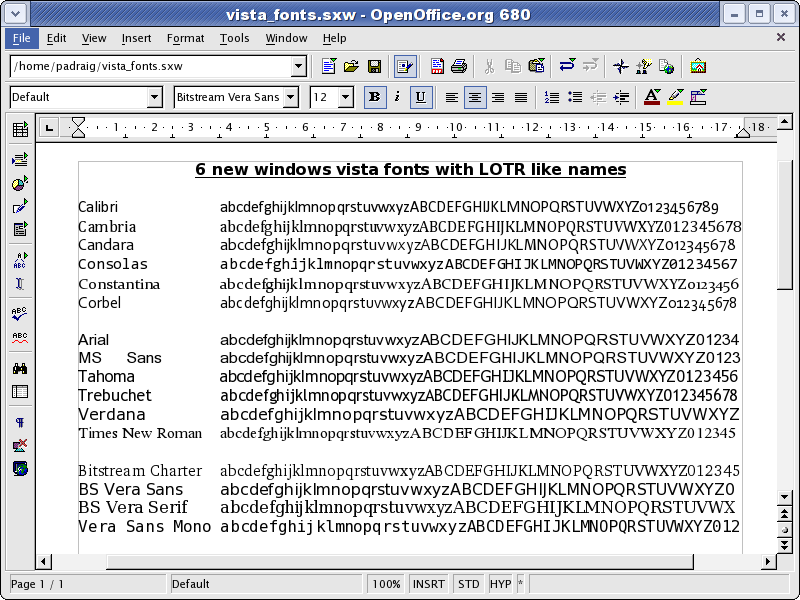Click STD selection mode in status bar
Screen dimensions: 800x600
[x=468, y=584]
